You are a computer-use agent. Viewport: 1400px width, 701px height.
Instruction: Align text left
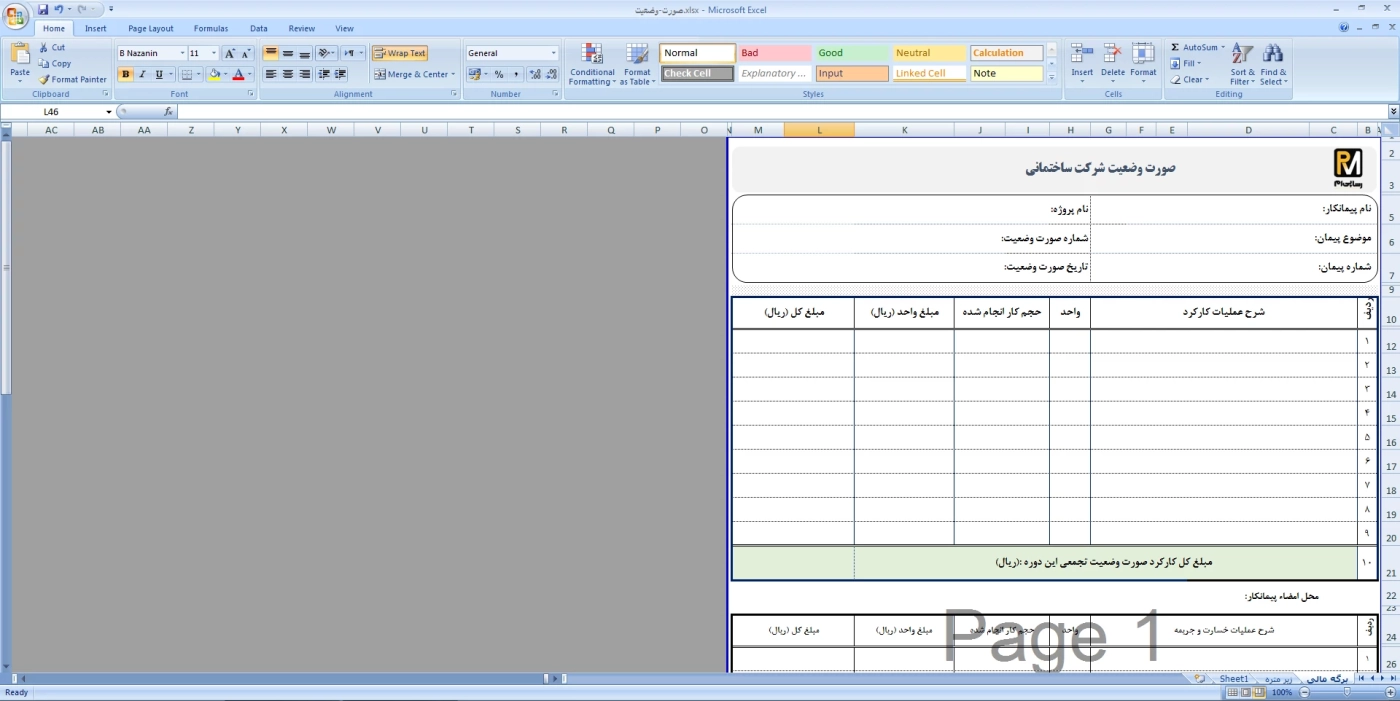(x=271, y=74)
